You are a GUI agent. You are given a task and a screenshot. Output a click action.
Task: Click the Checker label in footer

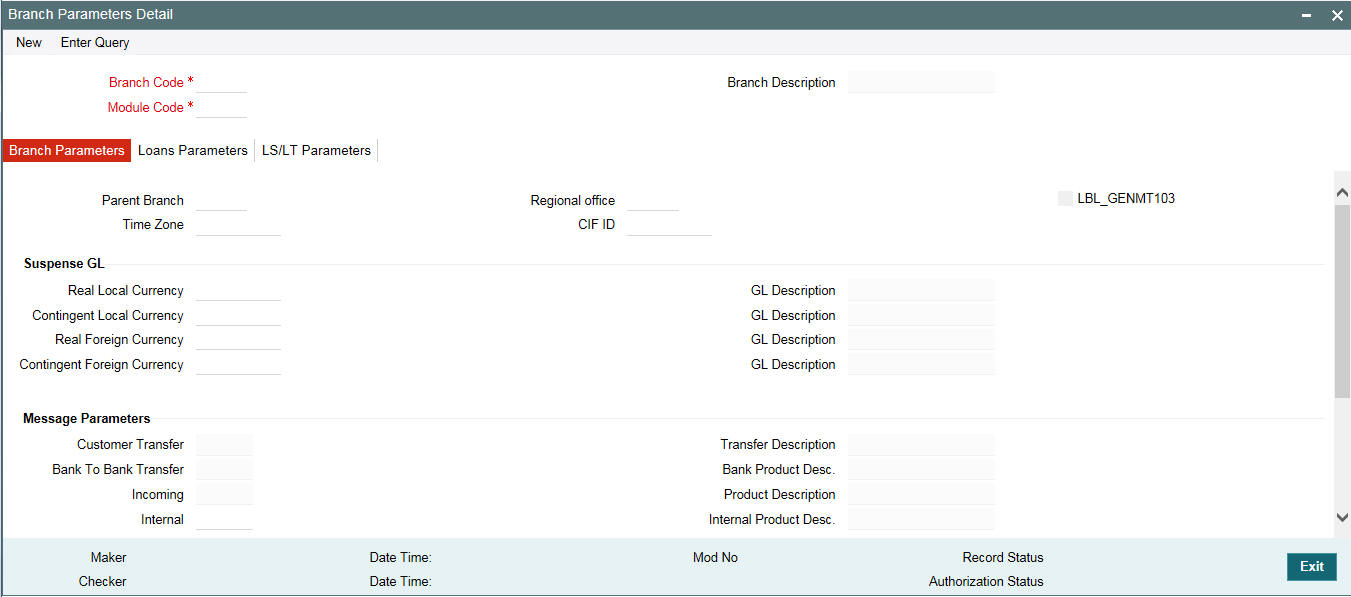point(103,581)
